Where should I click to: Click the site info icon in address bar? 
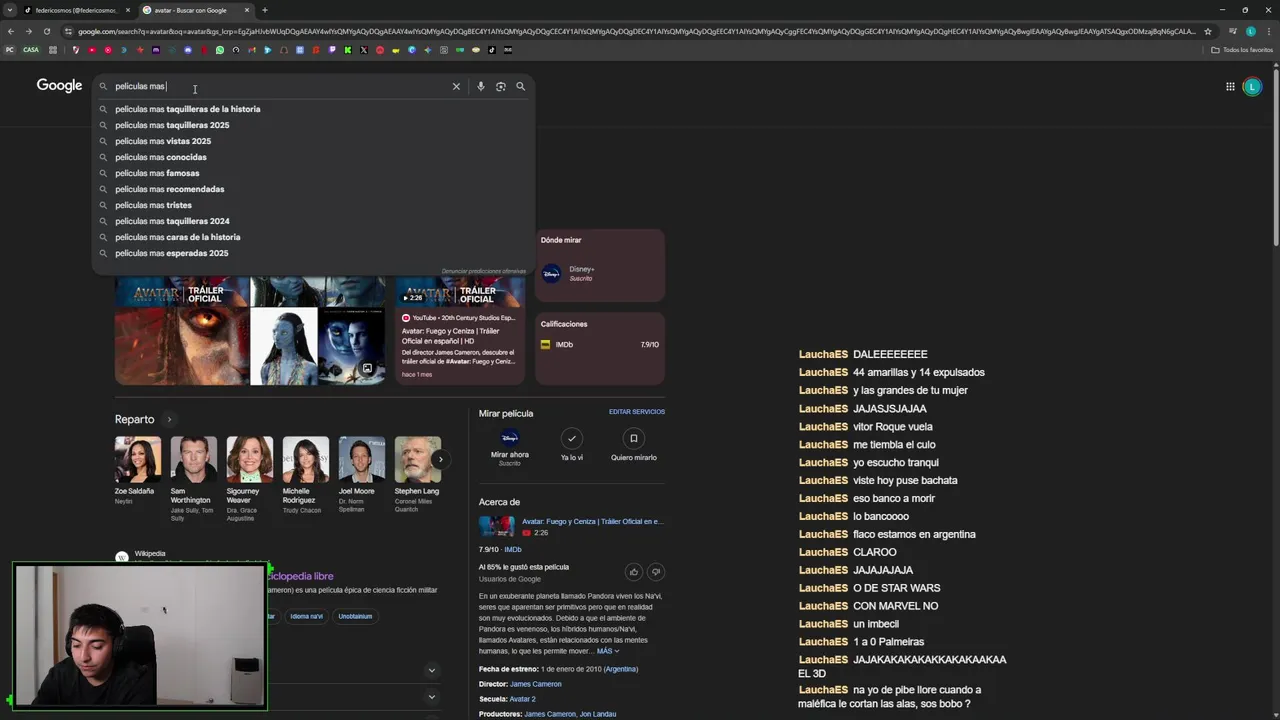(68, 31)
